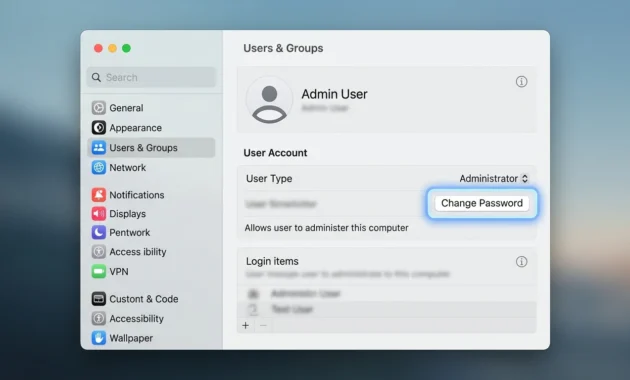Click the Network globe icon
630x380 pixels.
pos(98,167)
